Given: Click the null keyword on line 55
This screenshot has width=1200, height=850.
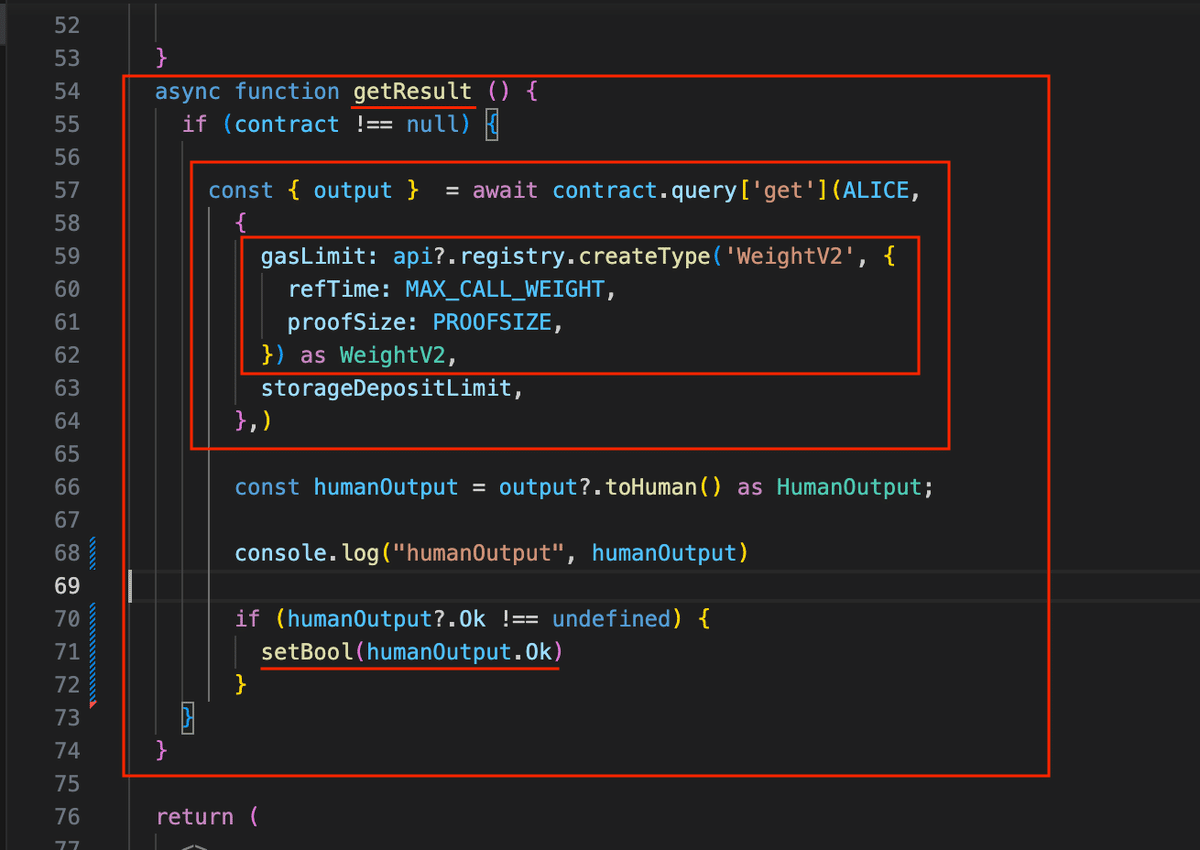Looking at the screenshot, I should click(x=432, y=124).
